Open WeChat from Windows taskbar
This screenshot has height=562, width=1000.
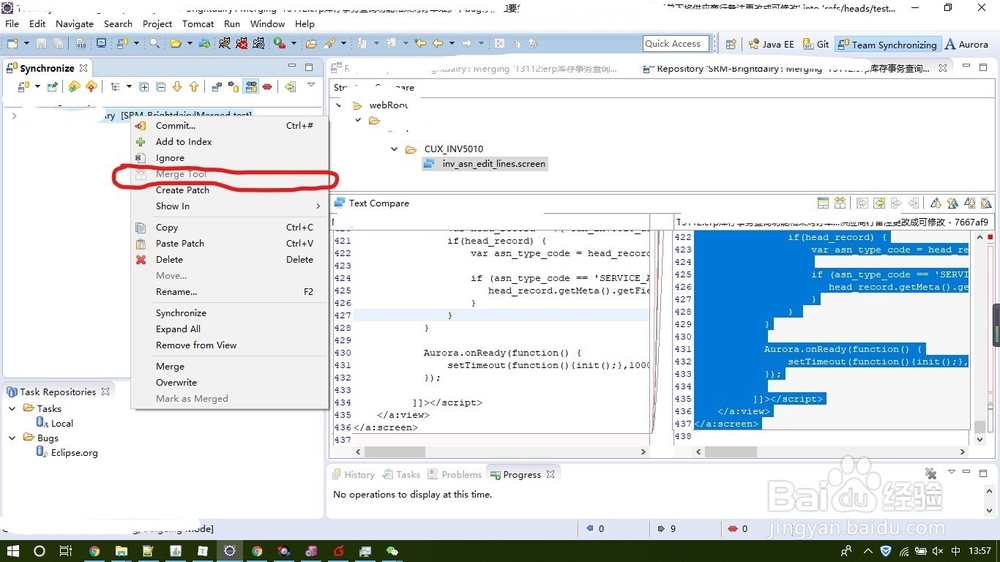[392, 551]
